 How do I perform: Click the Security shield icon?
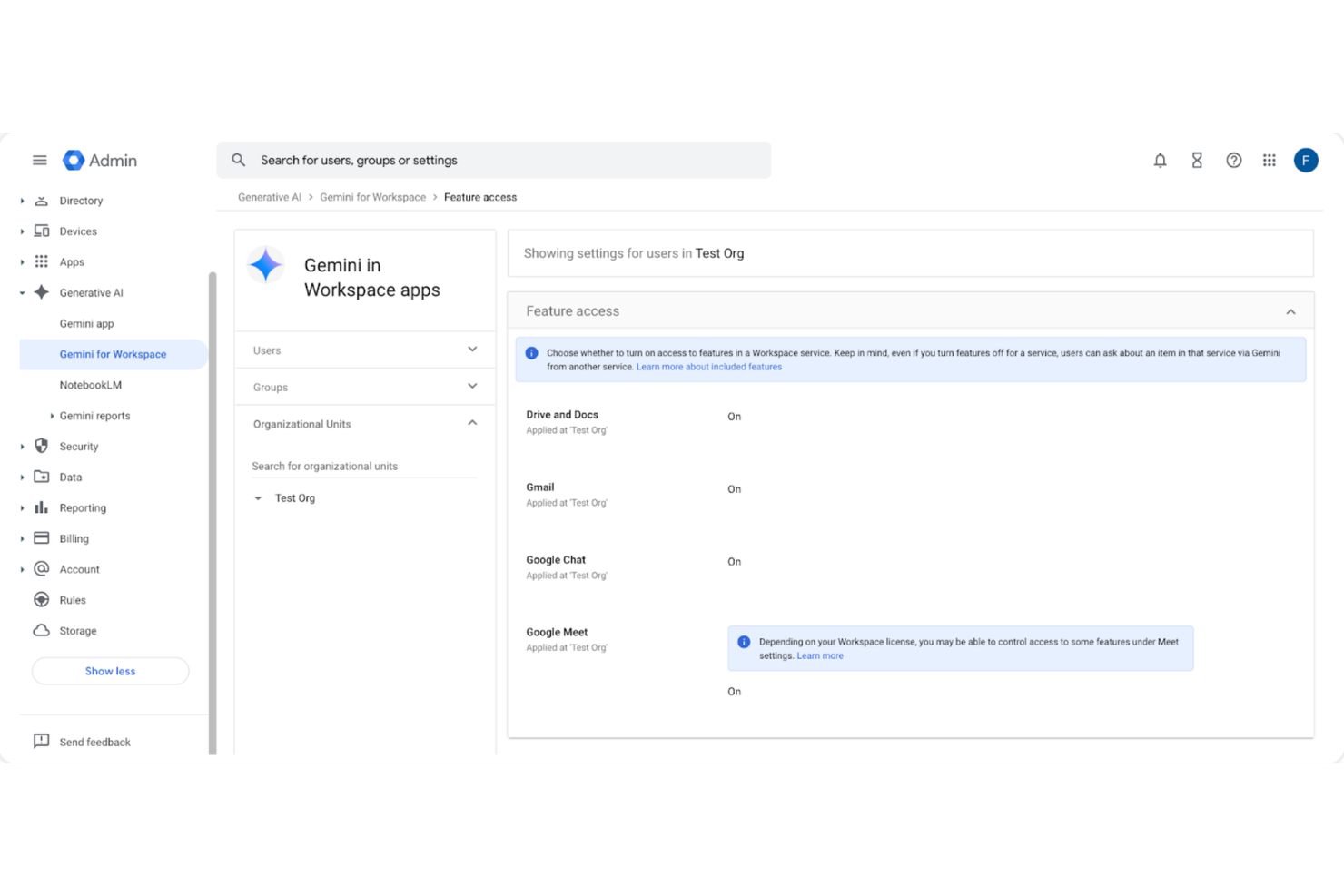(42, 447)
